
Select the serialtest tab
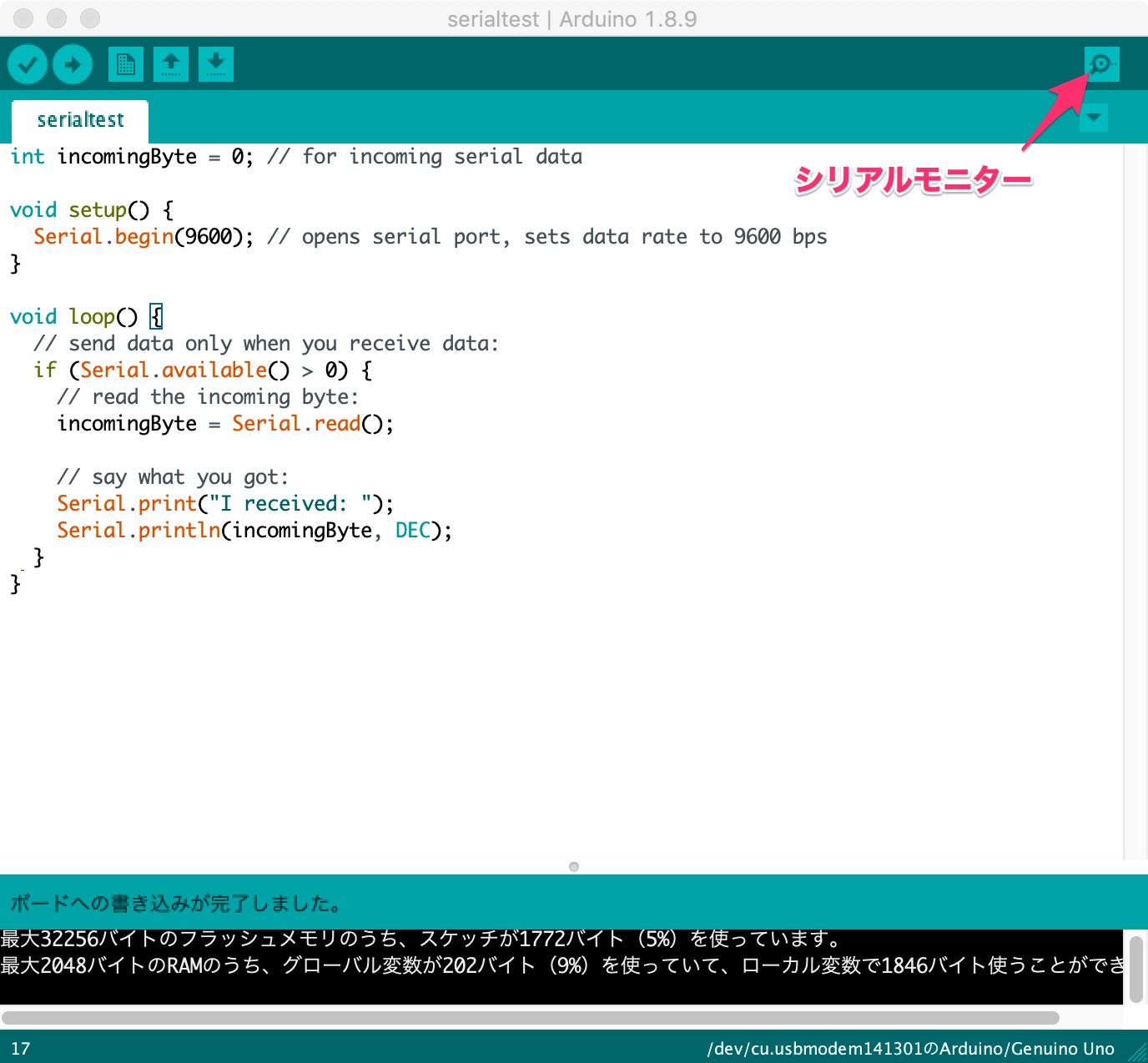coord(80,121)
